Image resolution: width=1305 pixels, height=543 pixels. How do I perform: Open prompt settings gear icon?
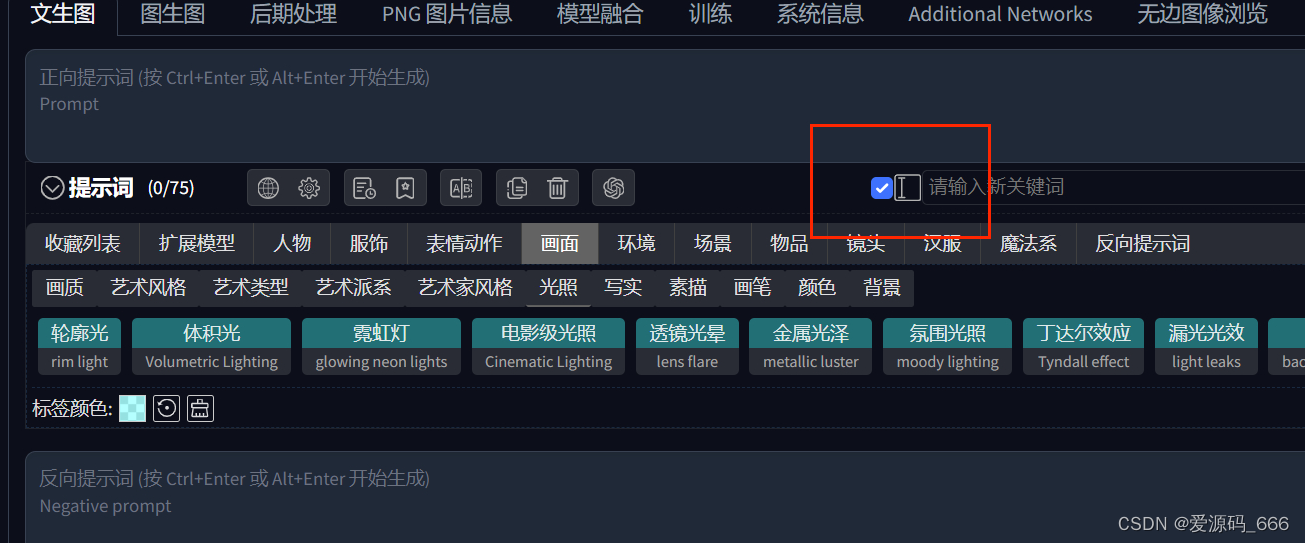309,188
